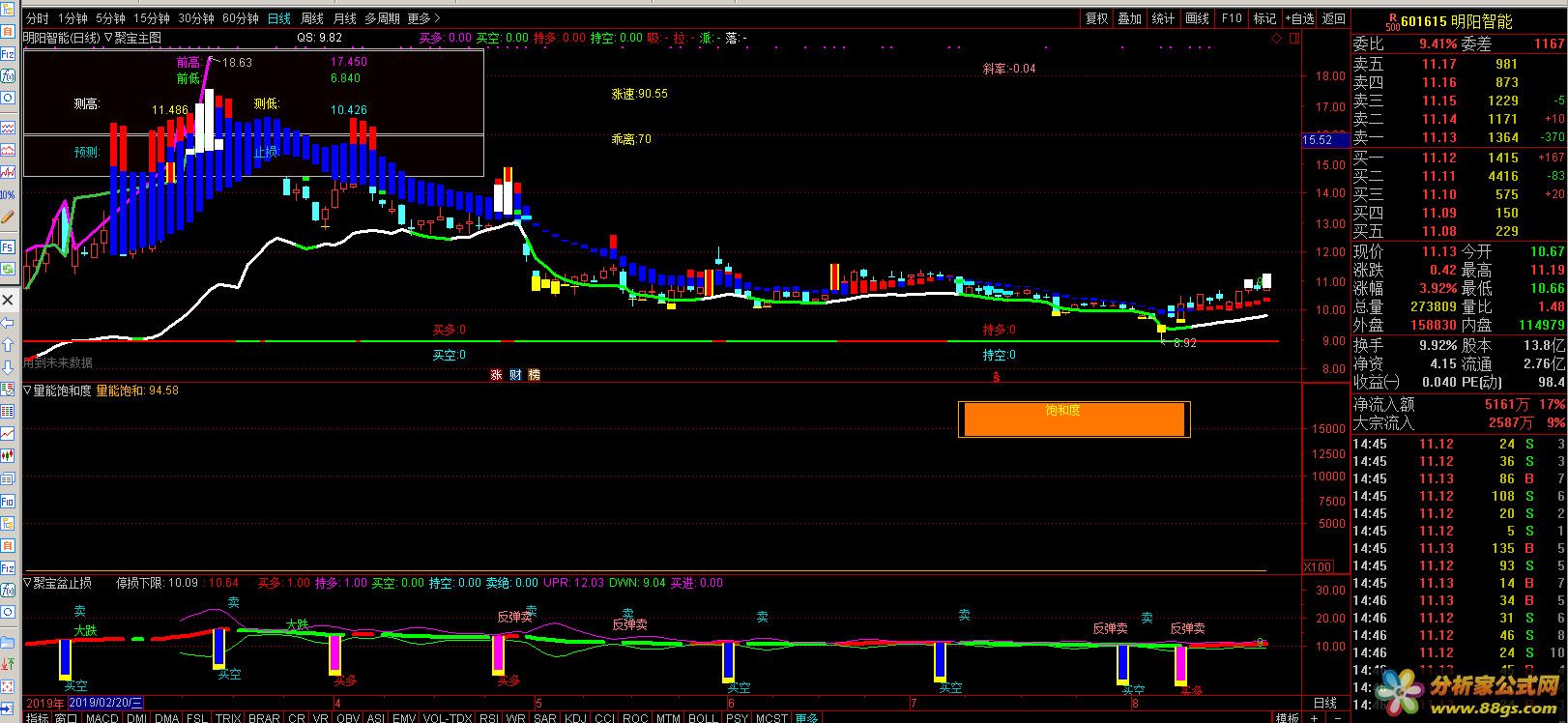Click the F10 button in top toolbar

1232,18
